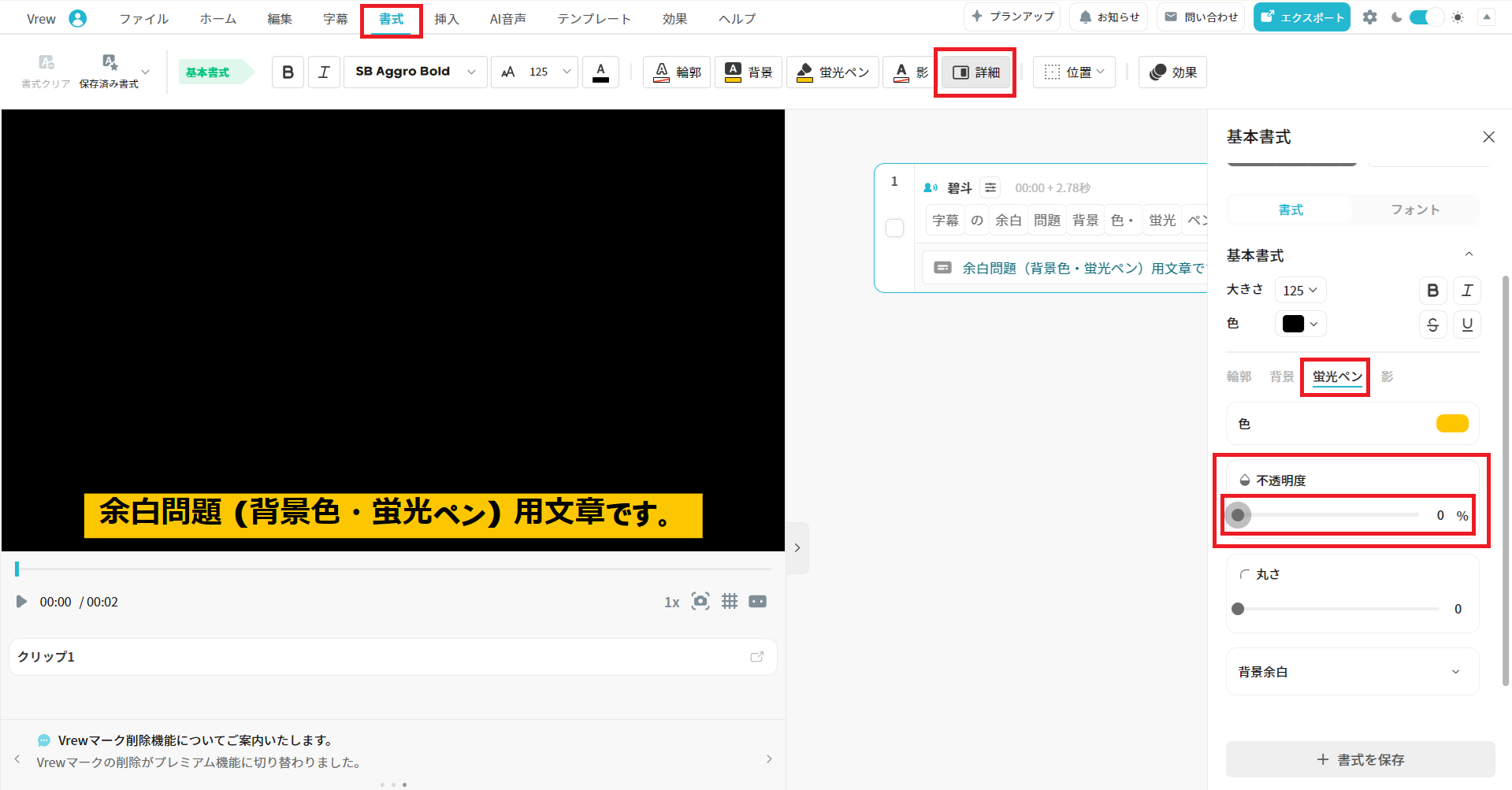1512x790 pixels.
Task: Toggle bold in the toolbar
Action: click(288, 72)
